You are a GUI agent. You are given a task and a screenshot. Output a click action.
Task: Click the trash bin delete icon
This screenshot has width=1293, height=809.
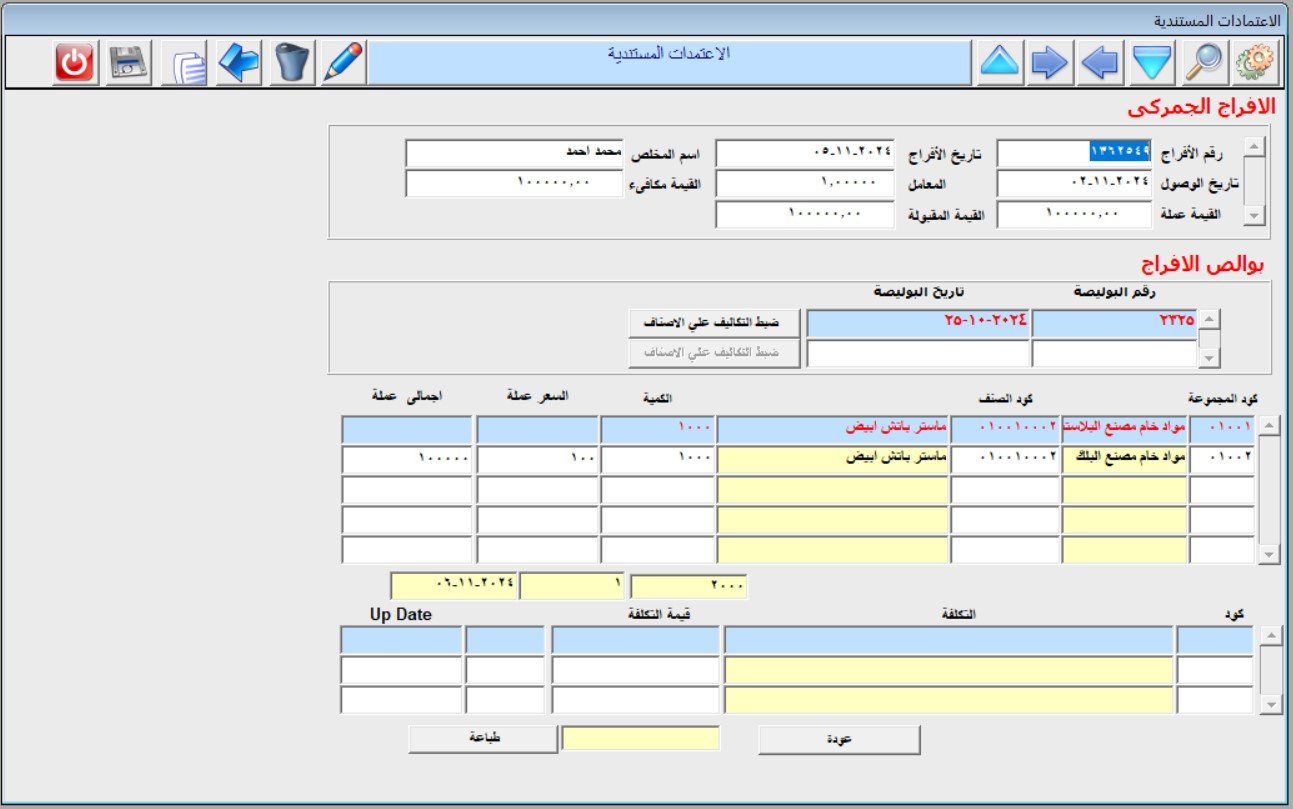coord(291,63)
